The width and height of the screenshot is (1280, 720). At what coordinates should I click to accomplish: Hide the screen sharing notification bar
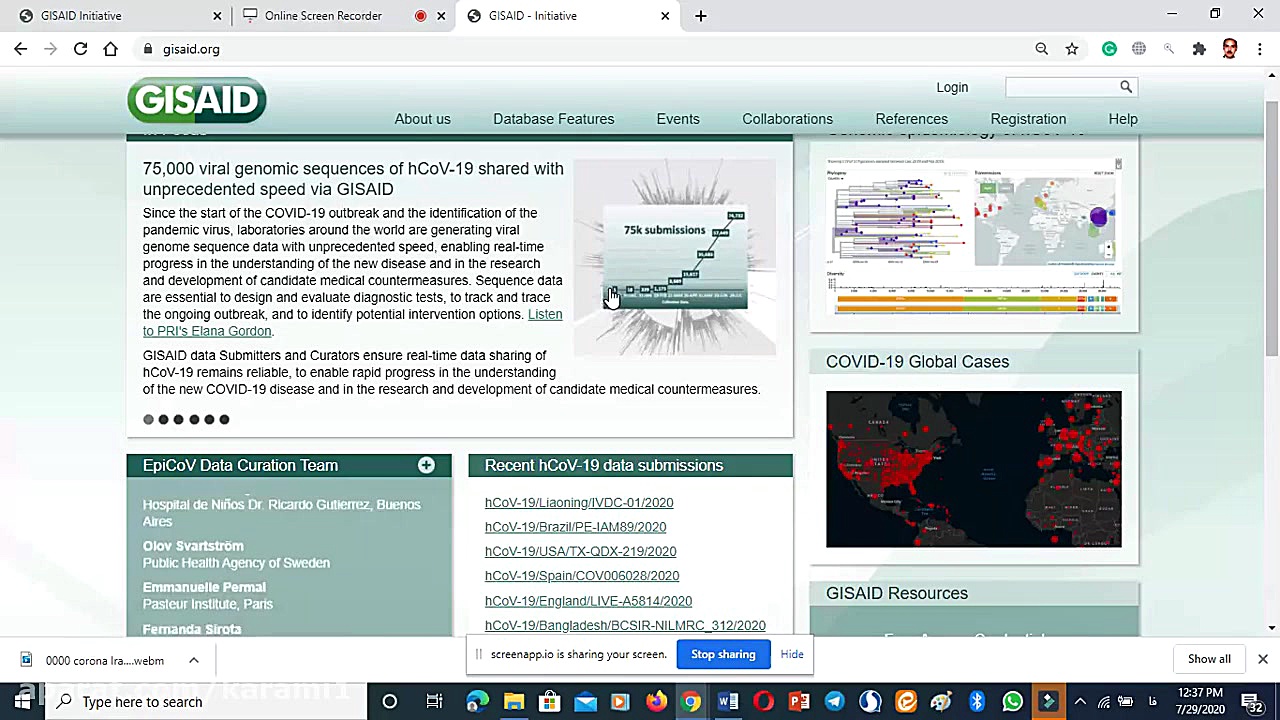(x=792, y=654)
